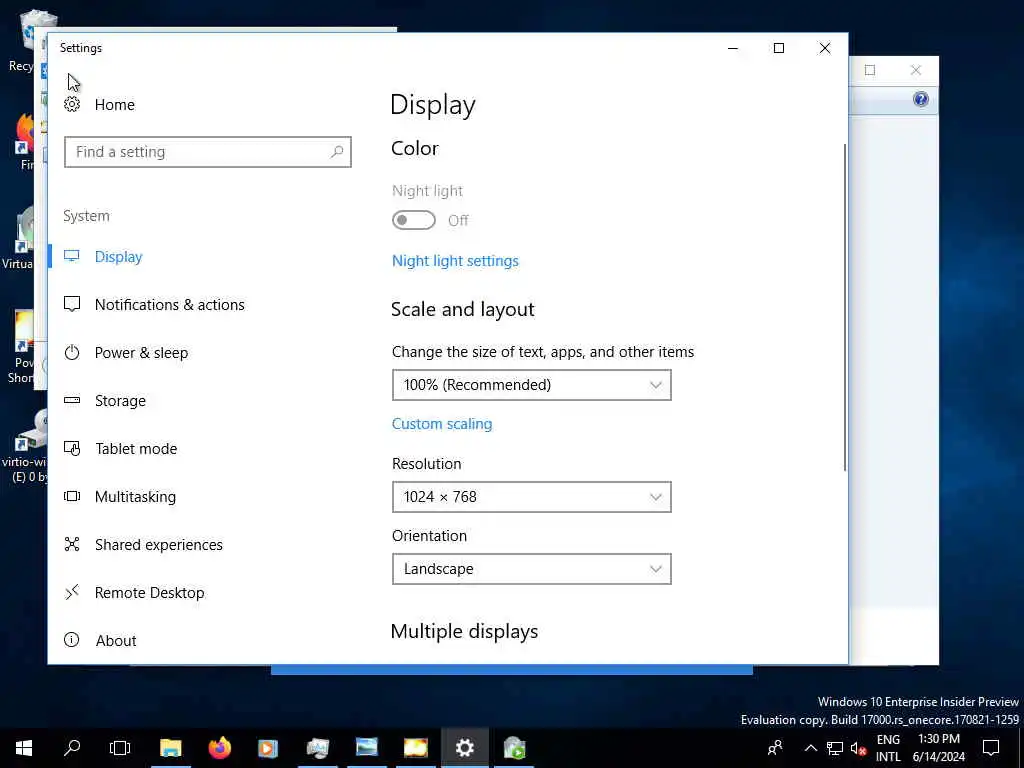Screen dimensions: 1024x768
Task: Click the Custom scaling link
Action: 442,424
